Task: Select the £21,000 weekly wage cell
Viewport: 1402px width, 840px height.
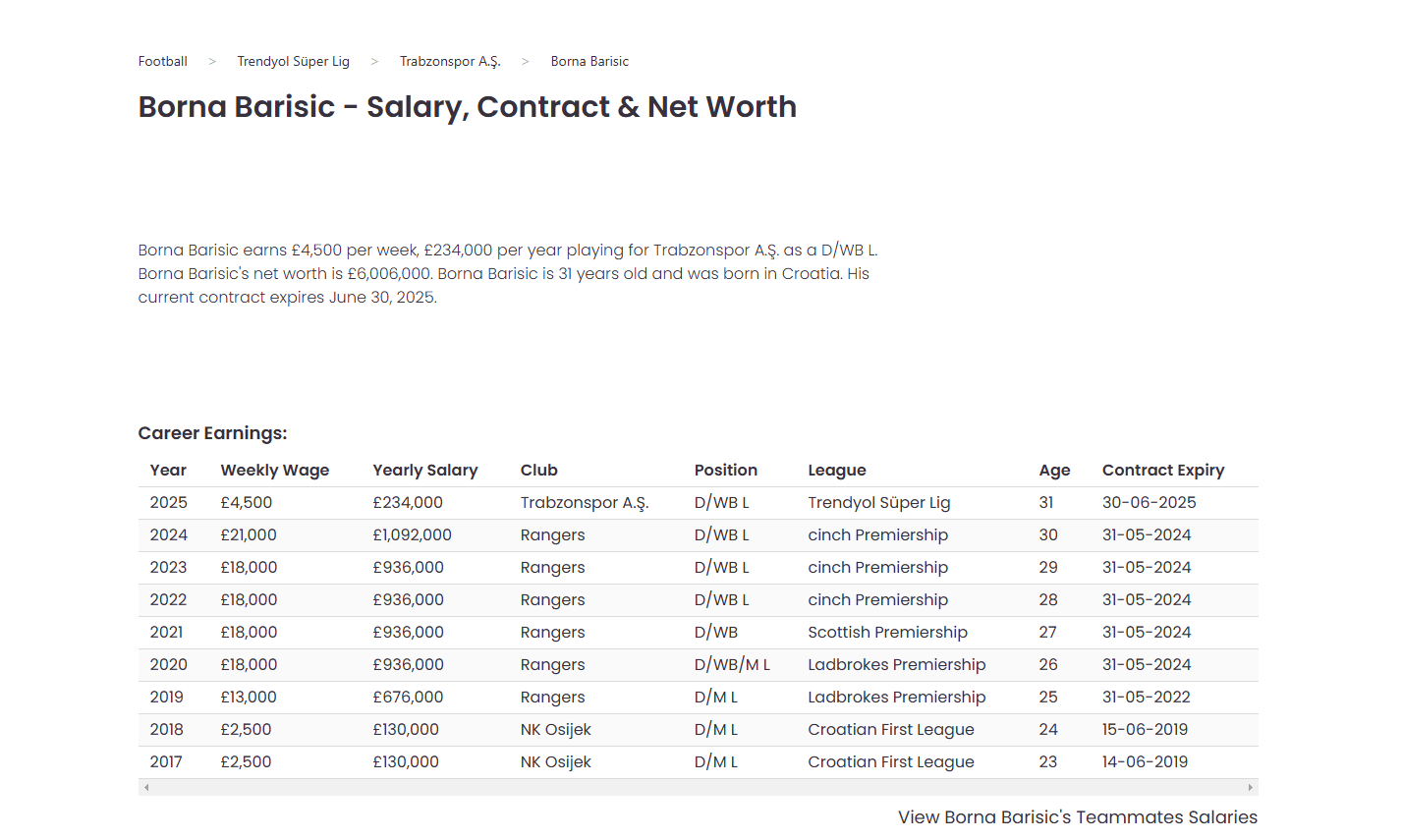Action: pos(249,535)
